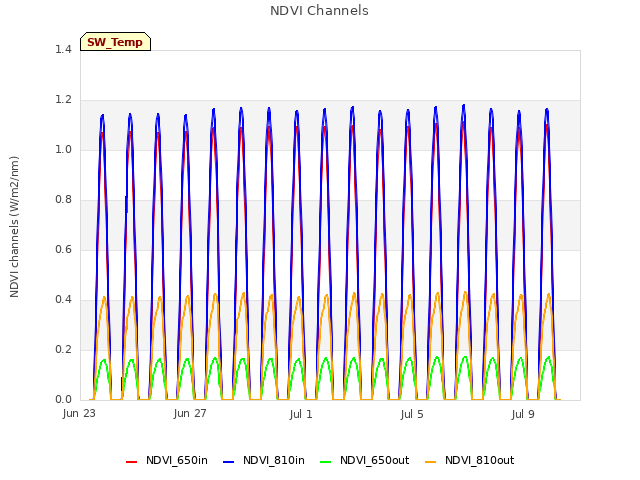Screen dimensions: 640x480
Task: Click the 0.8 y-axis tick label
Action: [x=63, y=199]
